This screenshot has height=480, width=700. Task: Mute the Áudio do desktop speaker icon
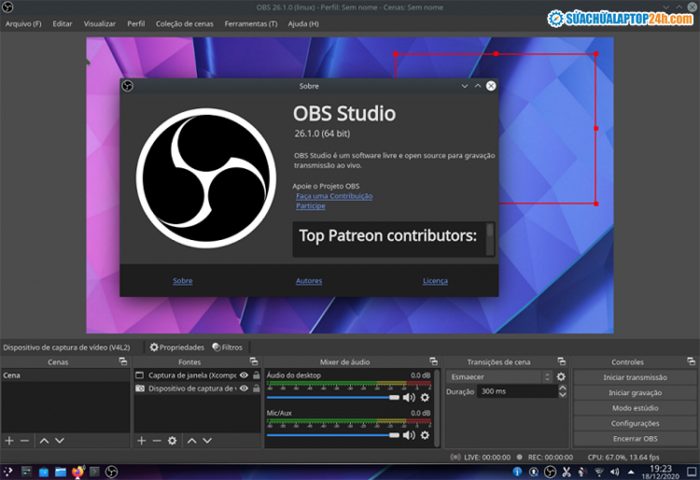[408, 397]
